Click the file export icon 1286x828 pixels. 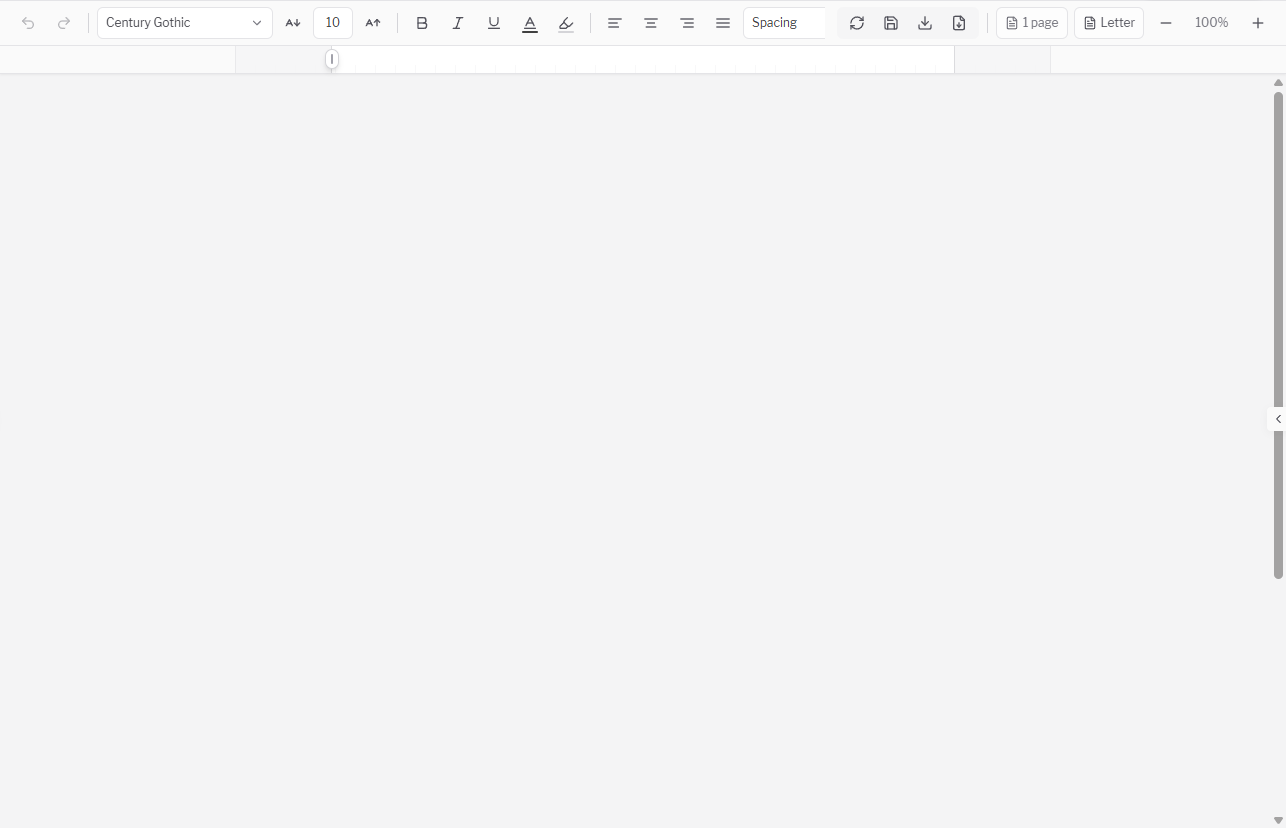click(x=959, y=23)
